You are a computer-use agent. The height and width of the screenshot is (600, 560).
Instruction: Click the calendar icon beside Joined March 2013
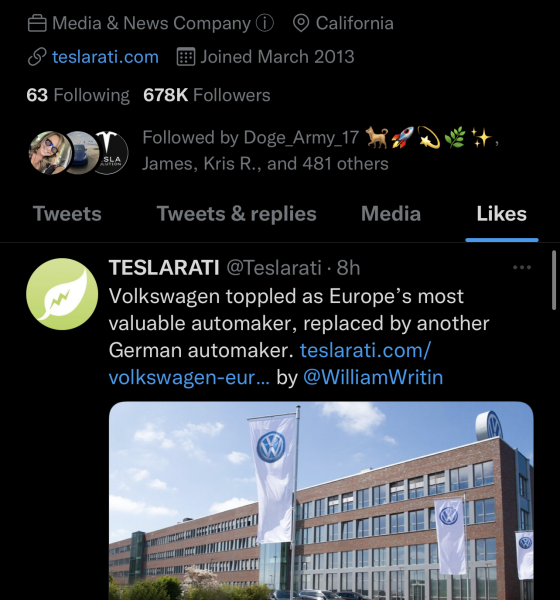click(x=186, y=57)
